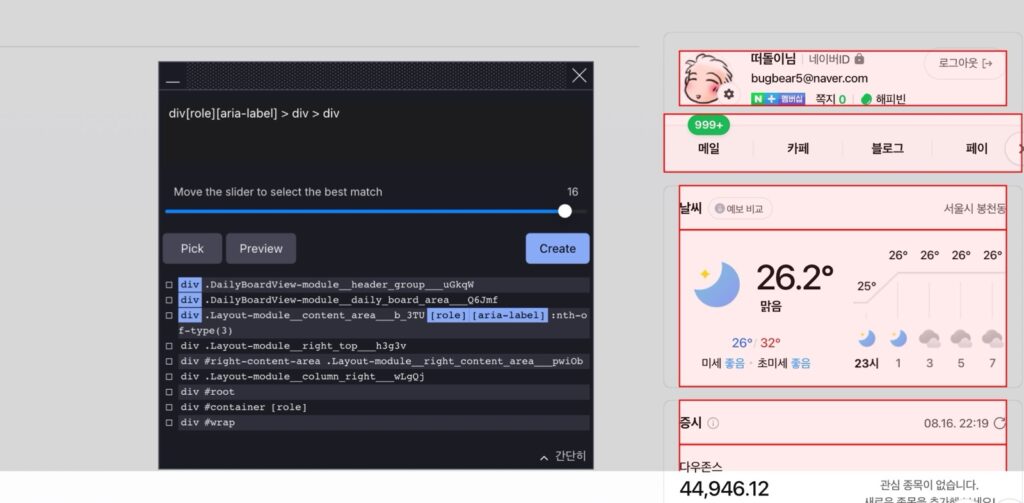Click the 다우존스 index name
Image resolution: width=1024 pixels, height=503 pixels.
click(701, 467)
